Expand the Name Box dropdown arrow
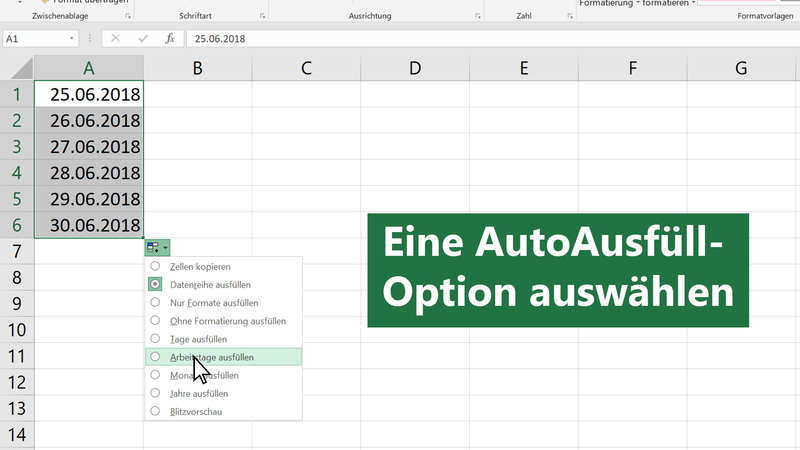The height and width of the screenshot is (450, 800). click(x=72, y=39)
